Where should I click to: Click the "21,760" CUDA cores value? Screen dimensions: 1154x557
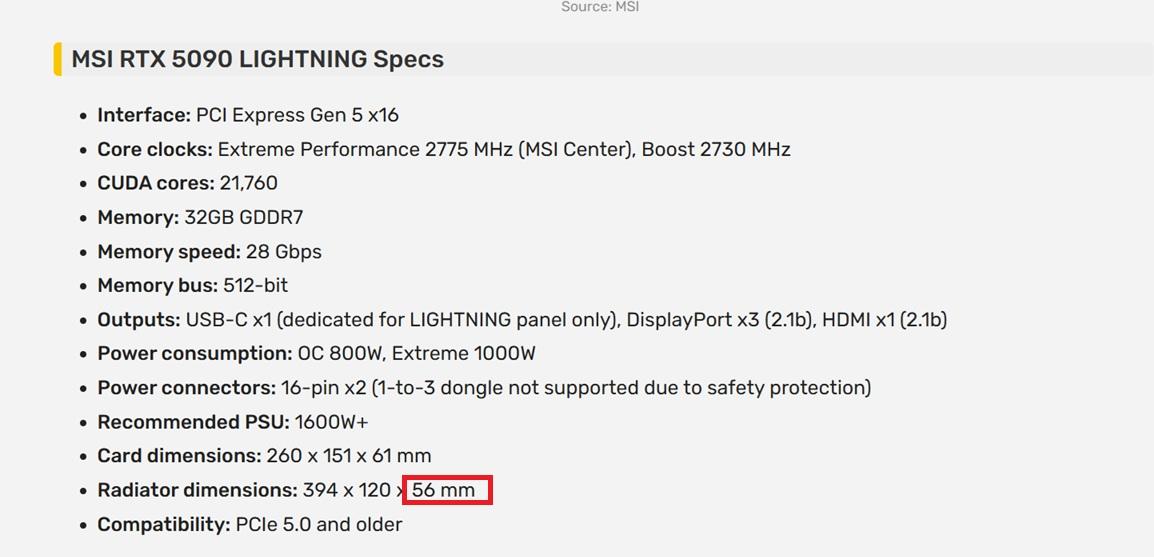click(x=249, y=183)
